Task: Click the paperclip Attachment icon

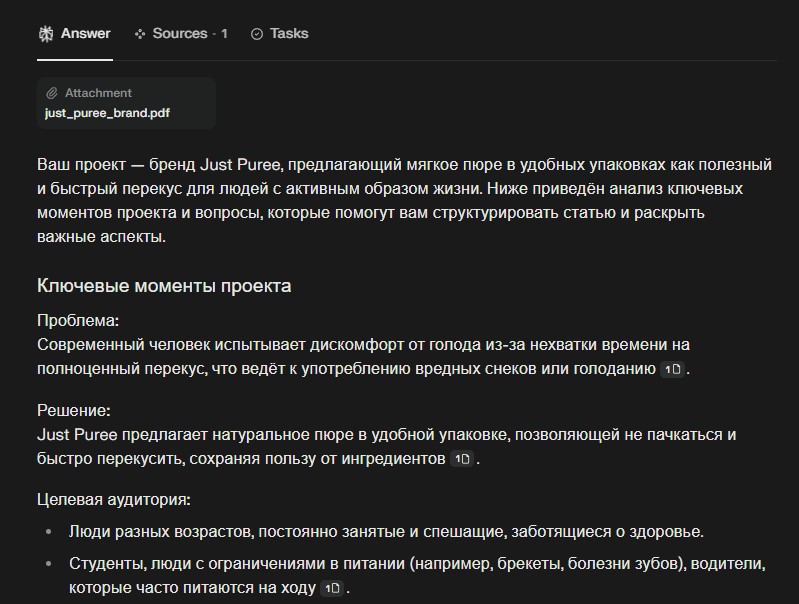Action: (x=52, y=93)
